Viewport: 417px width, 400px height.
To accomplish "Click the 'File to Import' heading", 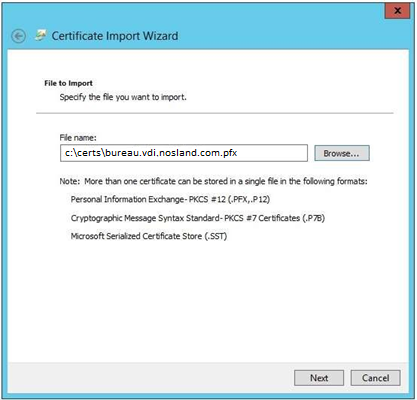I will (68, 83).
